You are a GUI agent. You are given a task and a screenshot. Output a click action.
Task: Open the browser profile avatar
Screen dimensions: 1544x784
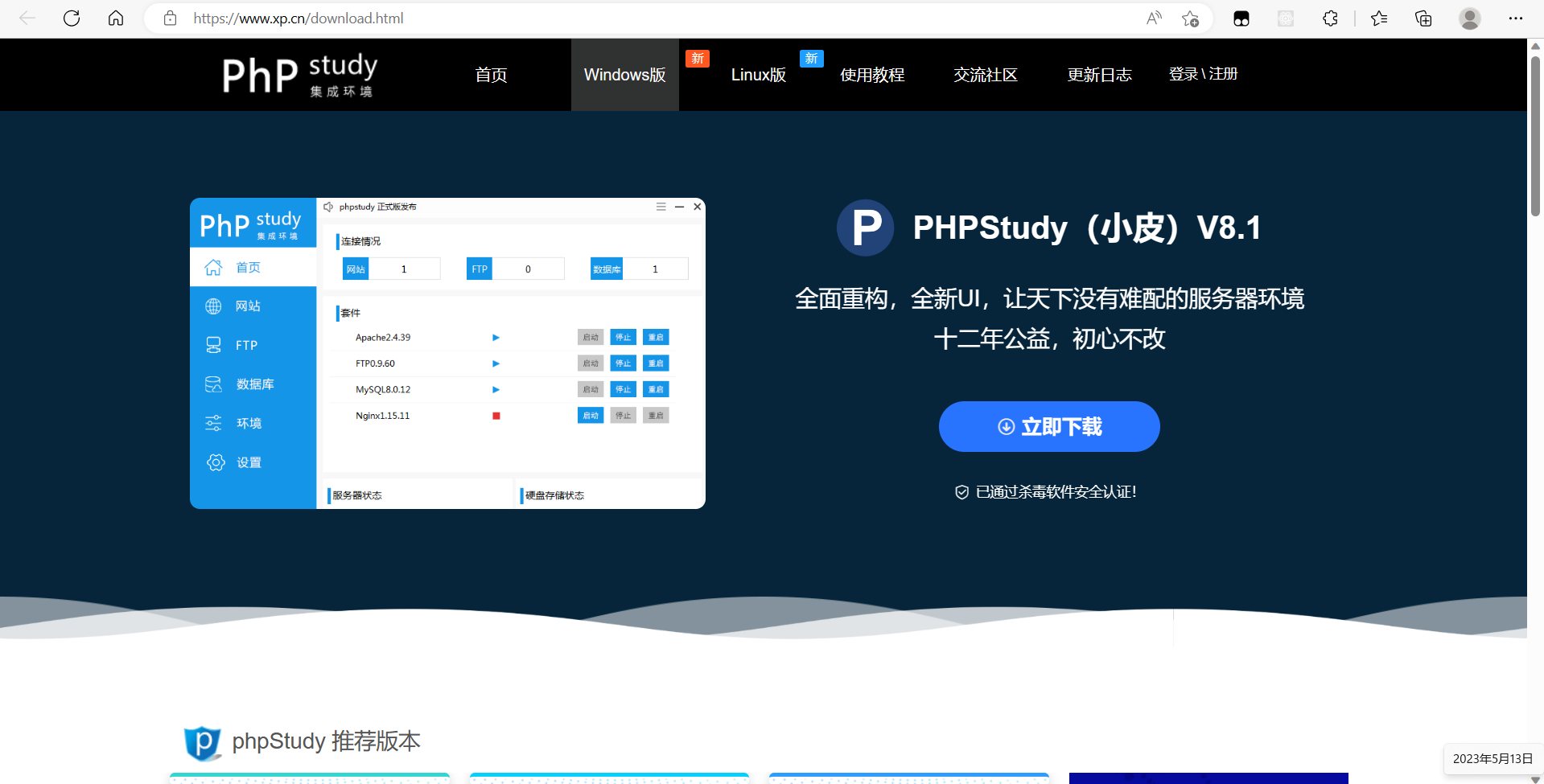click(x=1470, y=18)
